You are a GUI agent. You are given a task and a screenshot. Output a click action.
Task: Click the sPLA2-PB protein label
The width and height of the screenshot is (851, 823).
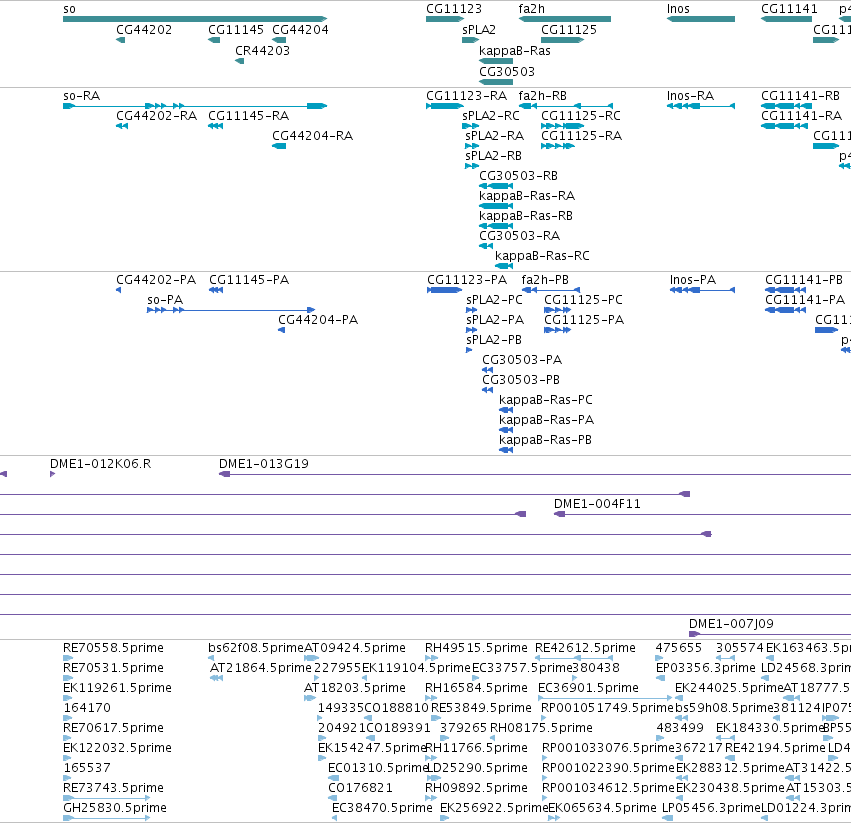[x=494, y=340]
